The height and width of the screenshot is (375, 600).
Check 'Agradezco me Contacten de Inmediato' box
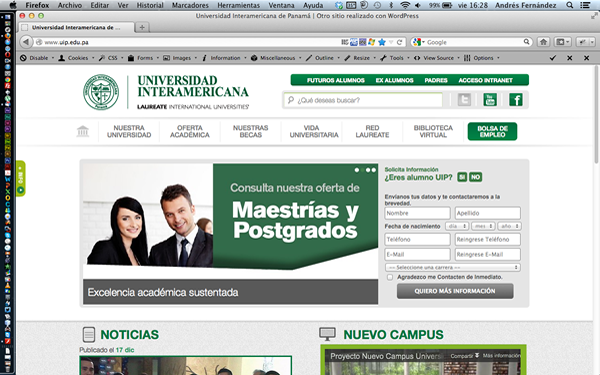pos(390,277)
